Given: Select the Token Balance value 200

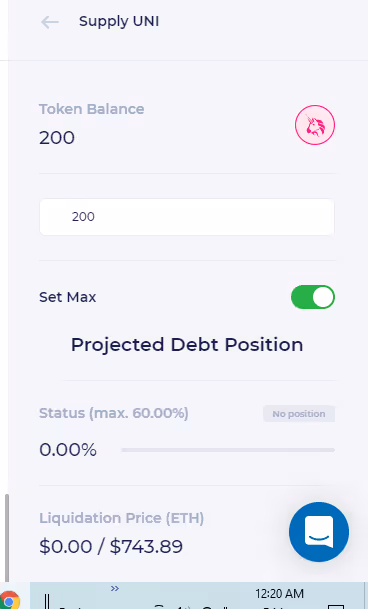Looking at the screenshot, I should [x=57, y=138].
